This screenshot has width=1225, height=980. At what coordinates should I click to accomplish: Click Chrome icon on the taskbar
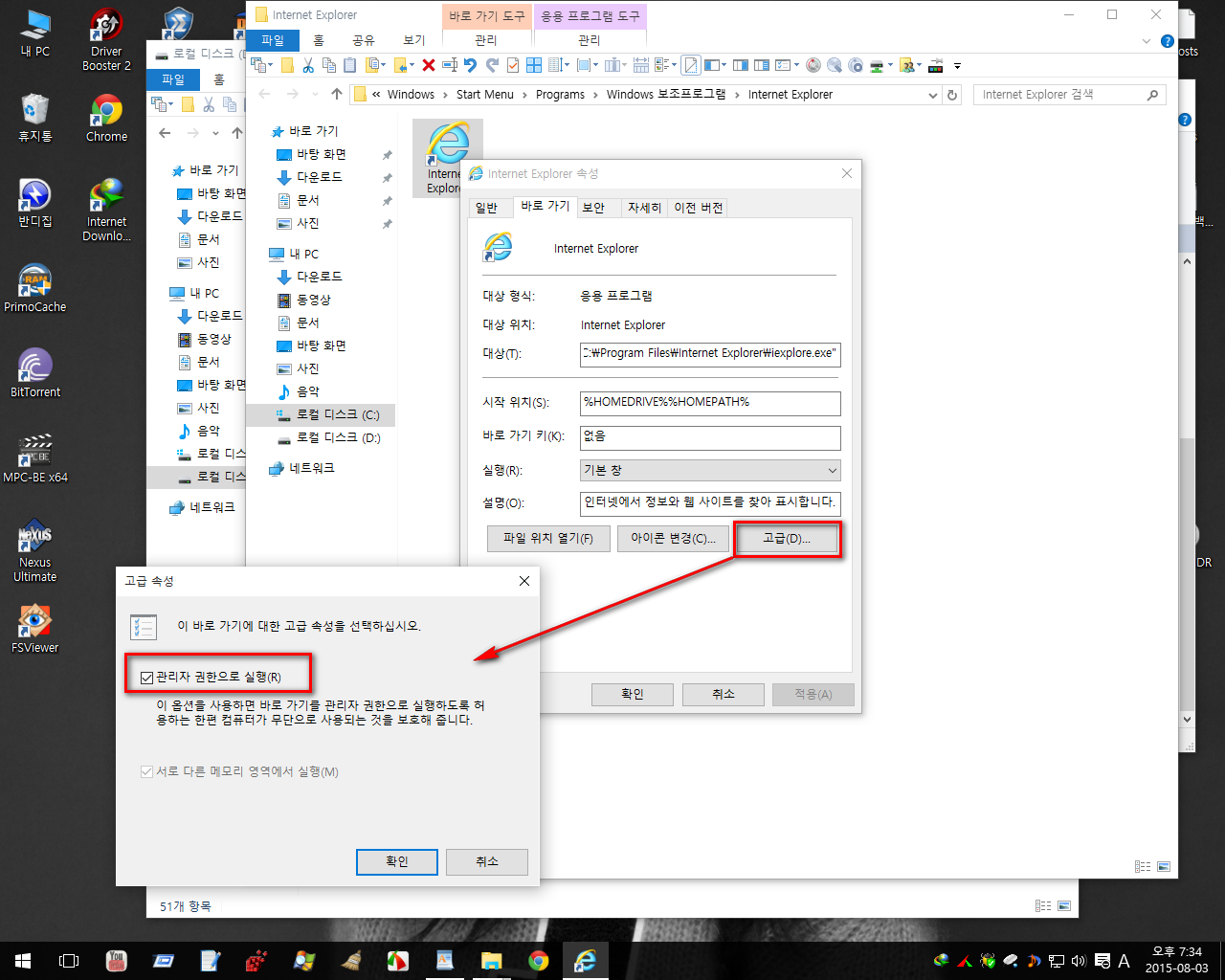click(x=538, y=961)
